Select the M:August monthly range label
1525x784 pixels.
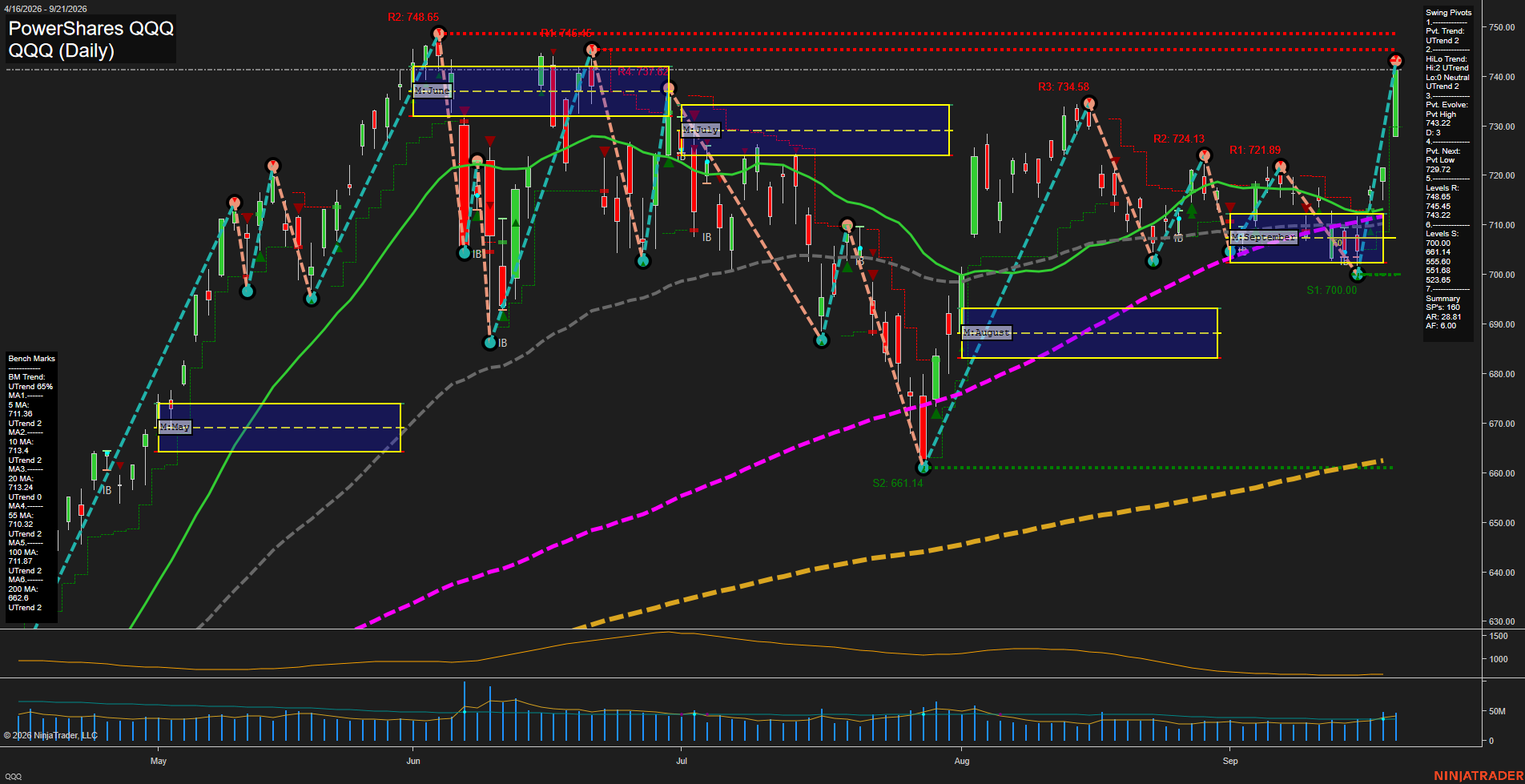[x=987, y=332]
